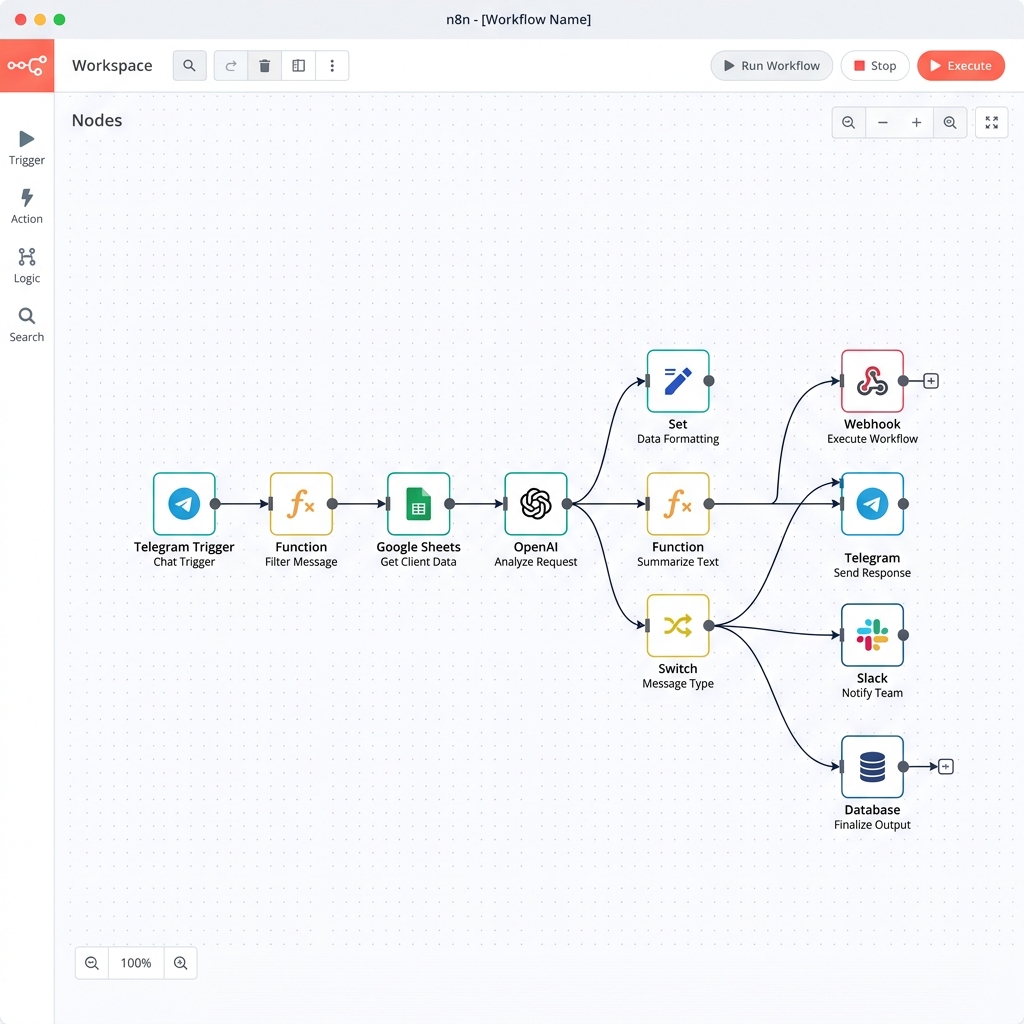This screenshot has width=1024, height=1024.
Task: Click the Google Sheets output port
Action: coord(449,504)
